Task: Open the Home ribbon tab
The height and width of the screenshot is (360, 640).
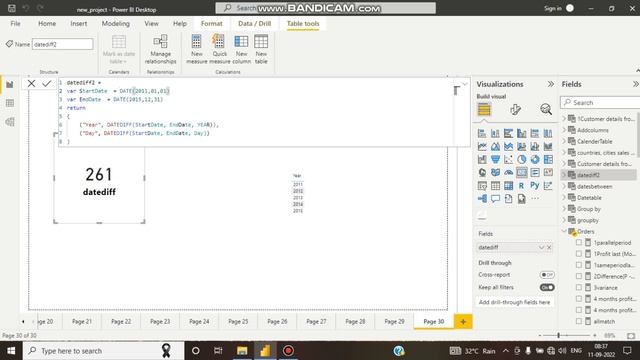Action: [x=47, y=24]
